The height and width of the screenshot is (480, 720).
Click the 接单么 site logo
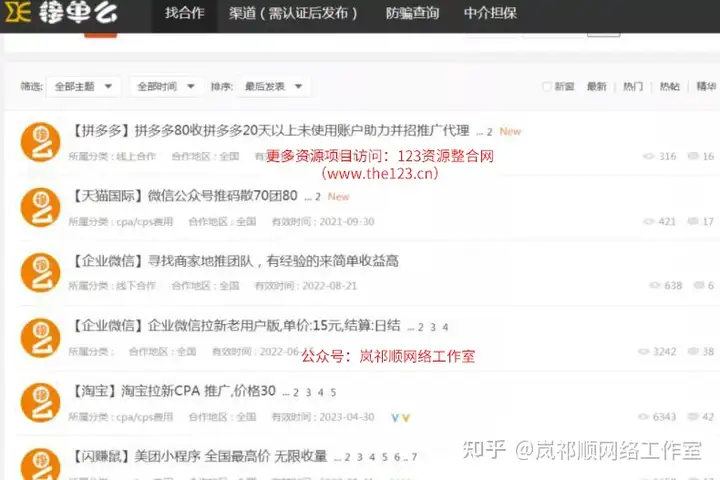pyautogui.click(x=61, y=12)
